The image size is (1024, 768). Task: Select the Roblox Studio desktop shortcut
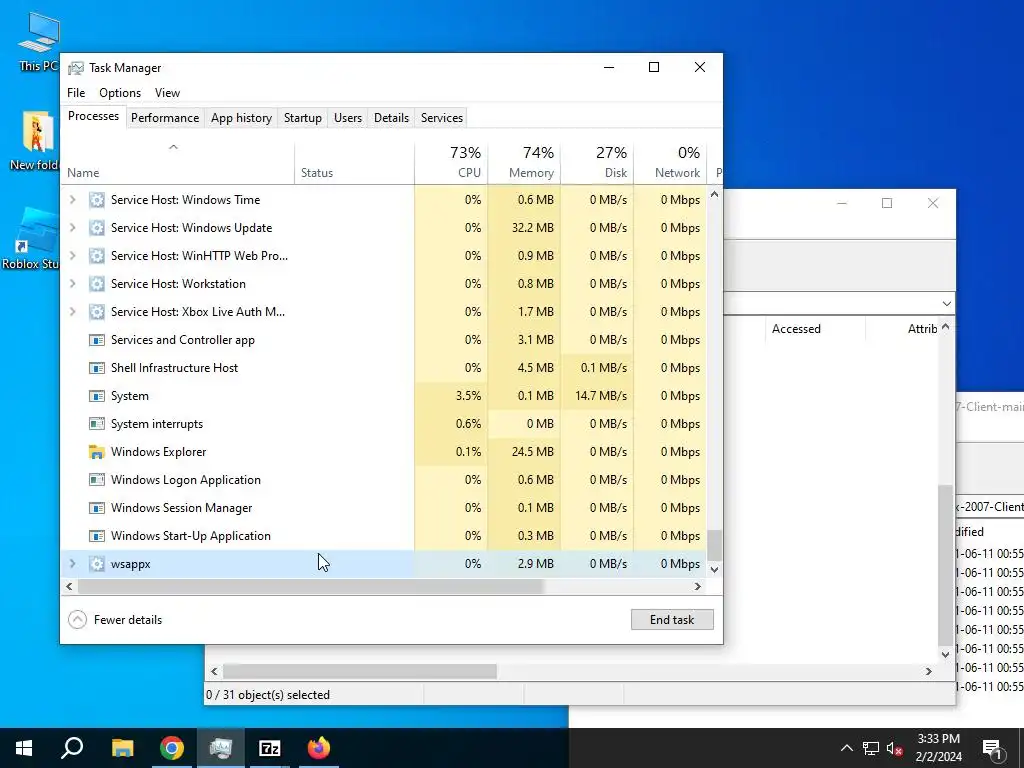click(x=31, y=238)
